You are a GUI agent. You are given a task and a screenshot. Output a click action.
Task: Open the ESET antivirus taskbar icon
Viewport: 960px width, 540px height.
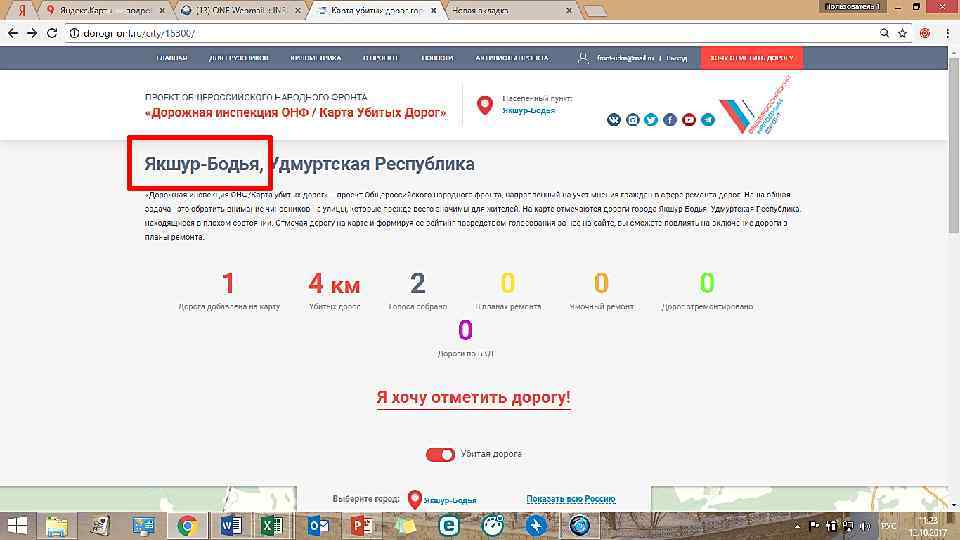(449, 526)
